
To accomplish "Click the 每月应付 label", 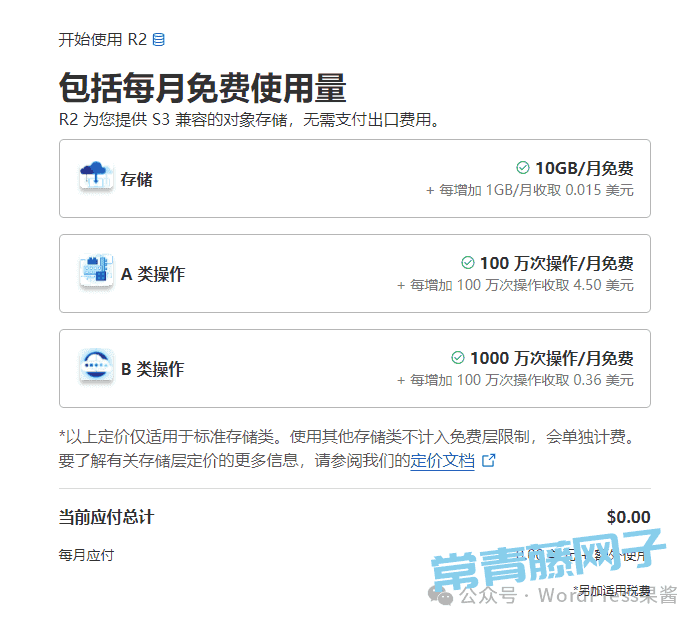I will coord(86,555).
